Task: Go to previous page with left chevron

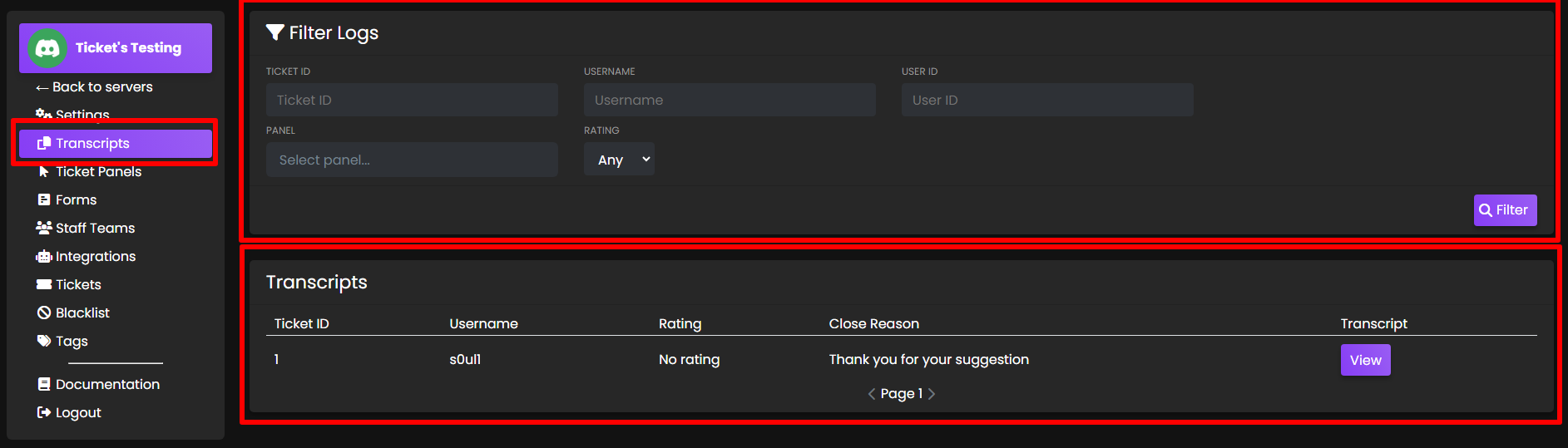Action: (x=872, y=394)
